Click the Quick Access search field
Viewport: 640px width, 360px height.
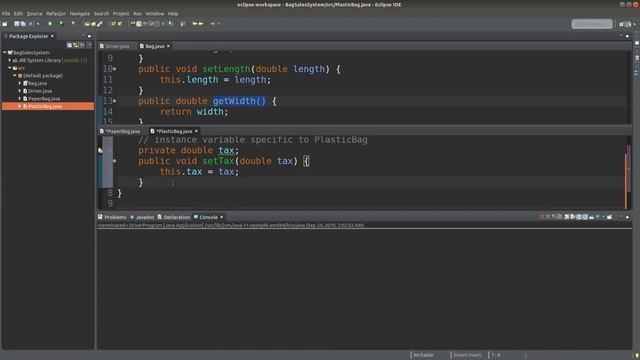click(x=592, y=24)
